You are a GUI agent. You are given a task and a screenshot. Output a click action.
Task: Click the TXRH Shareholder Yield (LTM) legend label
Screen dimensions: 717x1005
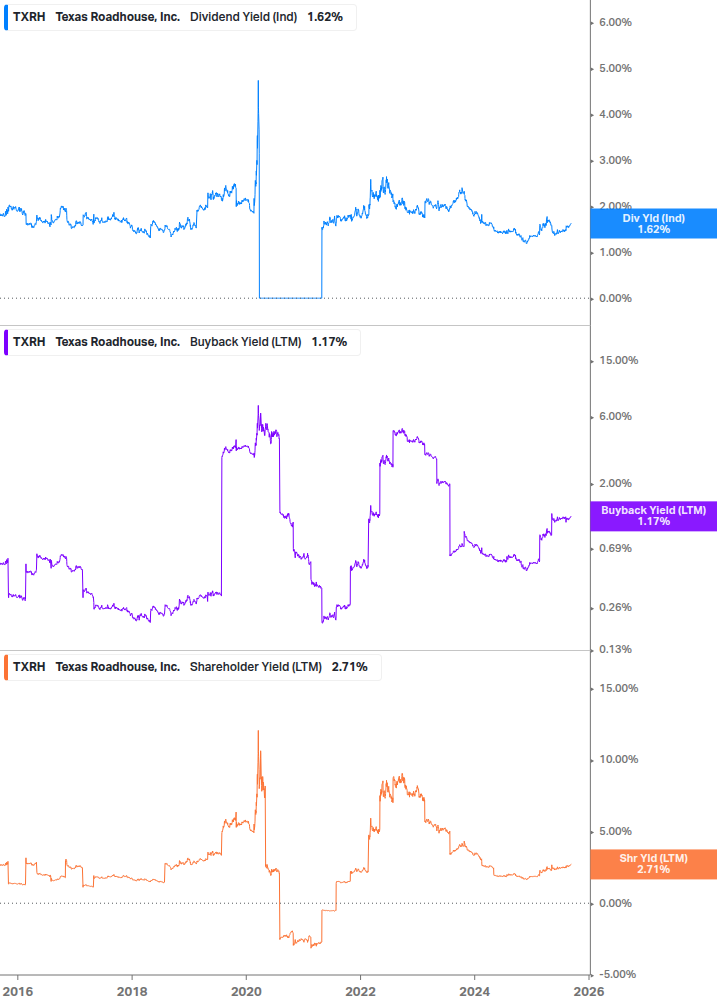pos(192,667)
